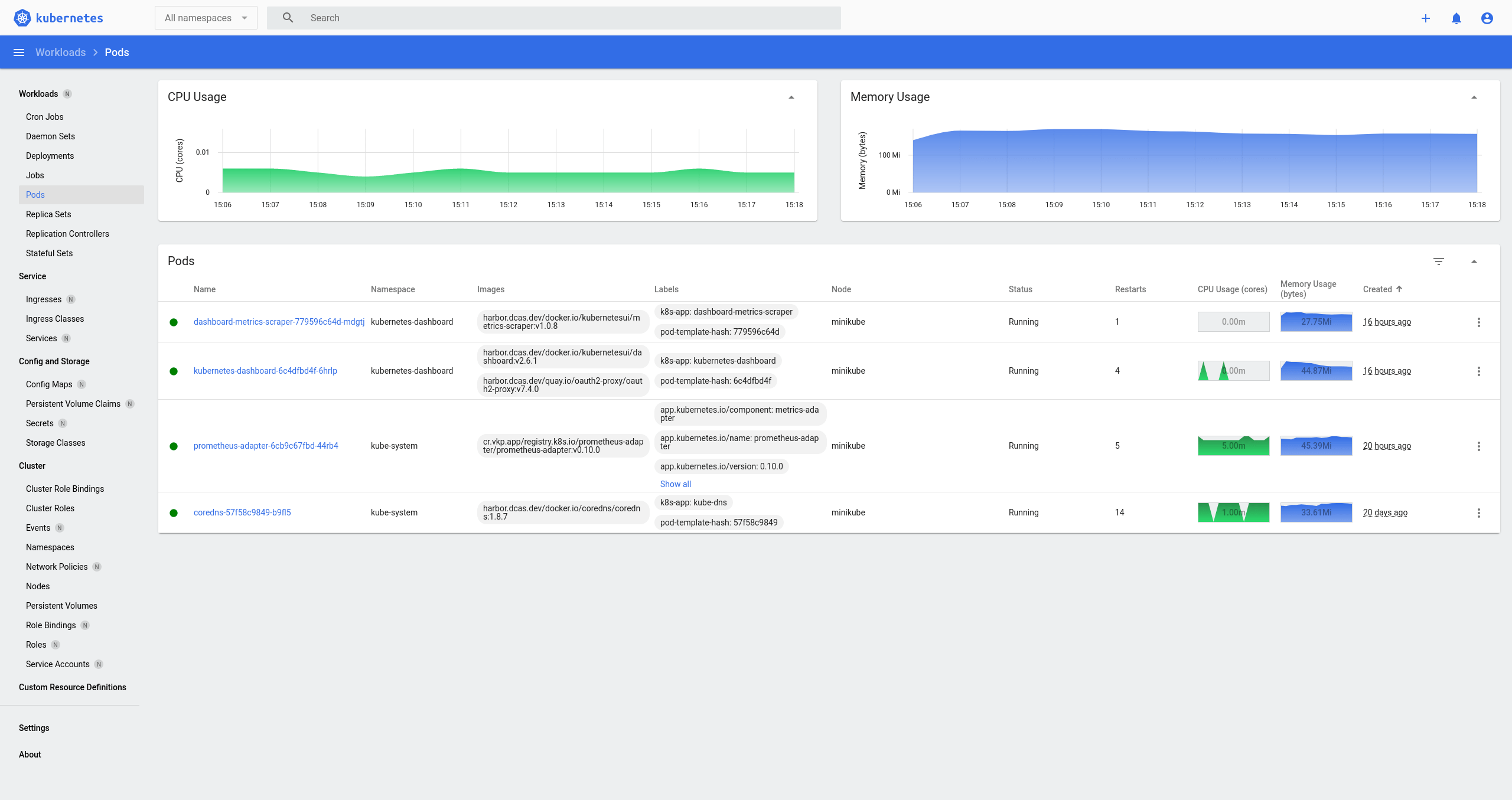The height and width of the screenshot is (800, 1512).
Task: Open the hamburger navigation menu
Action: click(x=18, y=52)
